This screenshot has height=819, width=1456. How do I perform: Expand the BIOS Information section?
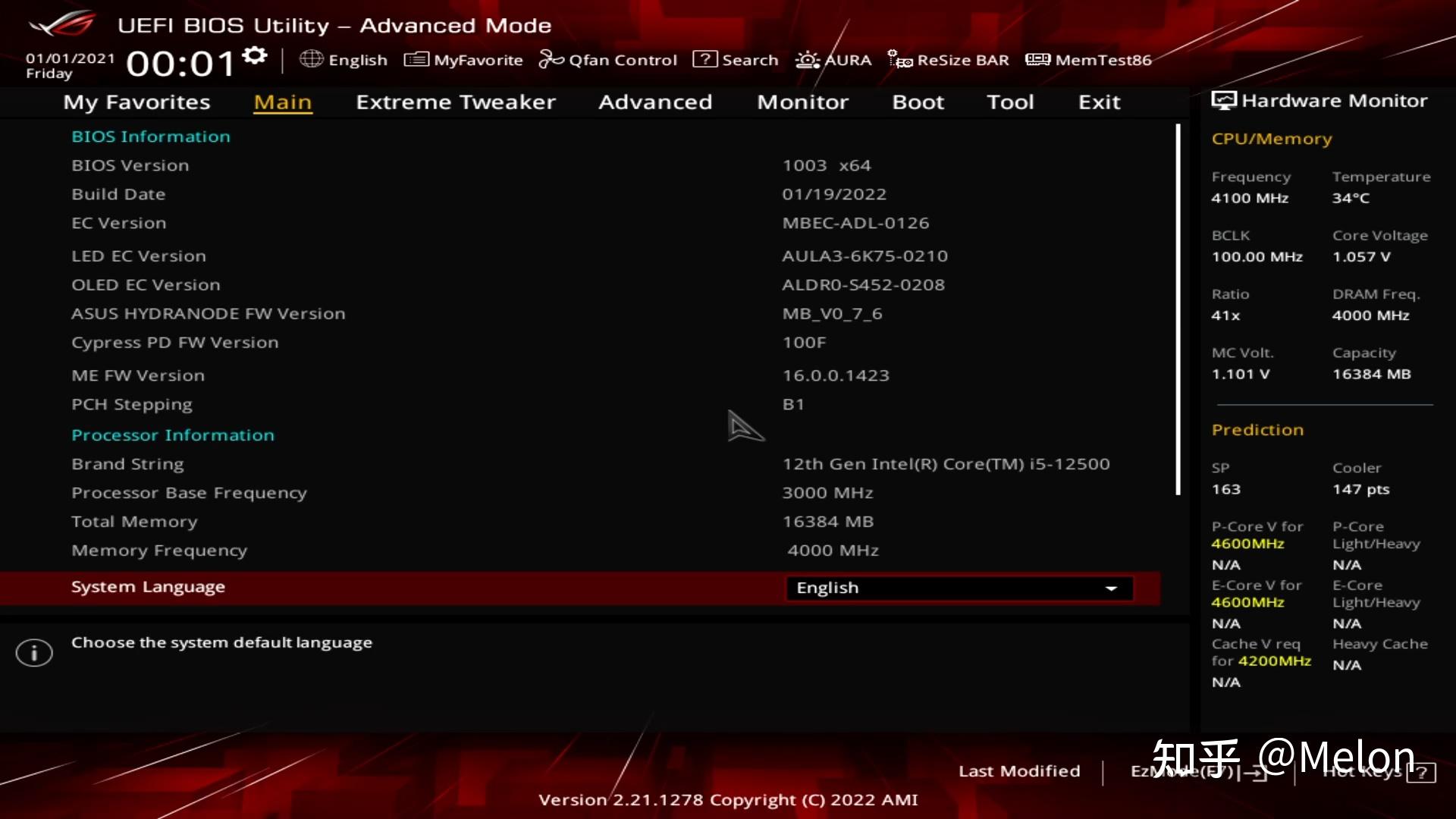[151, 136]
